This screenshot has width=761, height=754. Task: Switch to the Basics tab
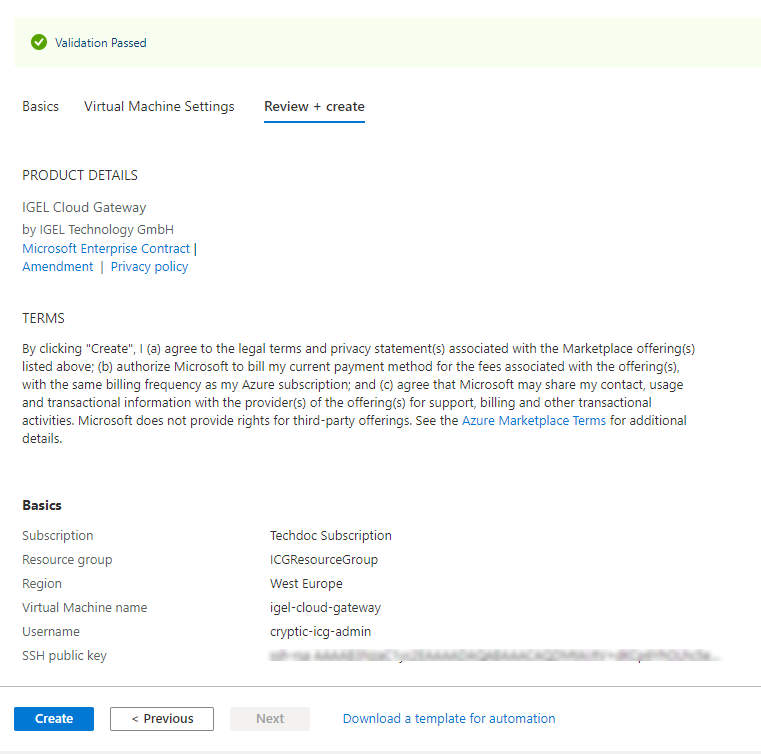point(40,106)
